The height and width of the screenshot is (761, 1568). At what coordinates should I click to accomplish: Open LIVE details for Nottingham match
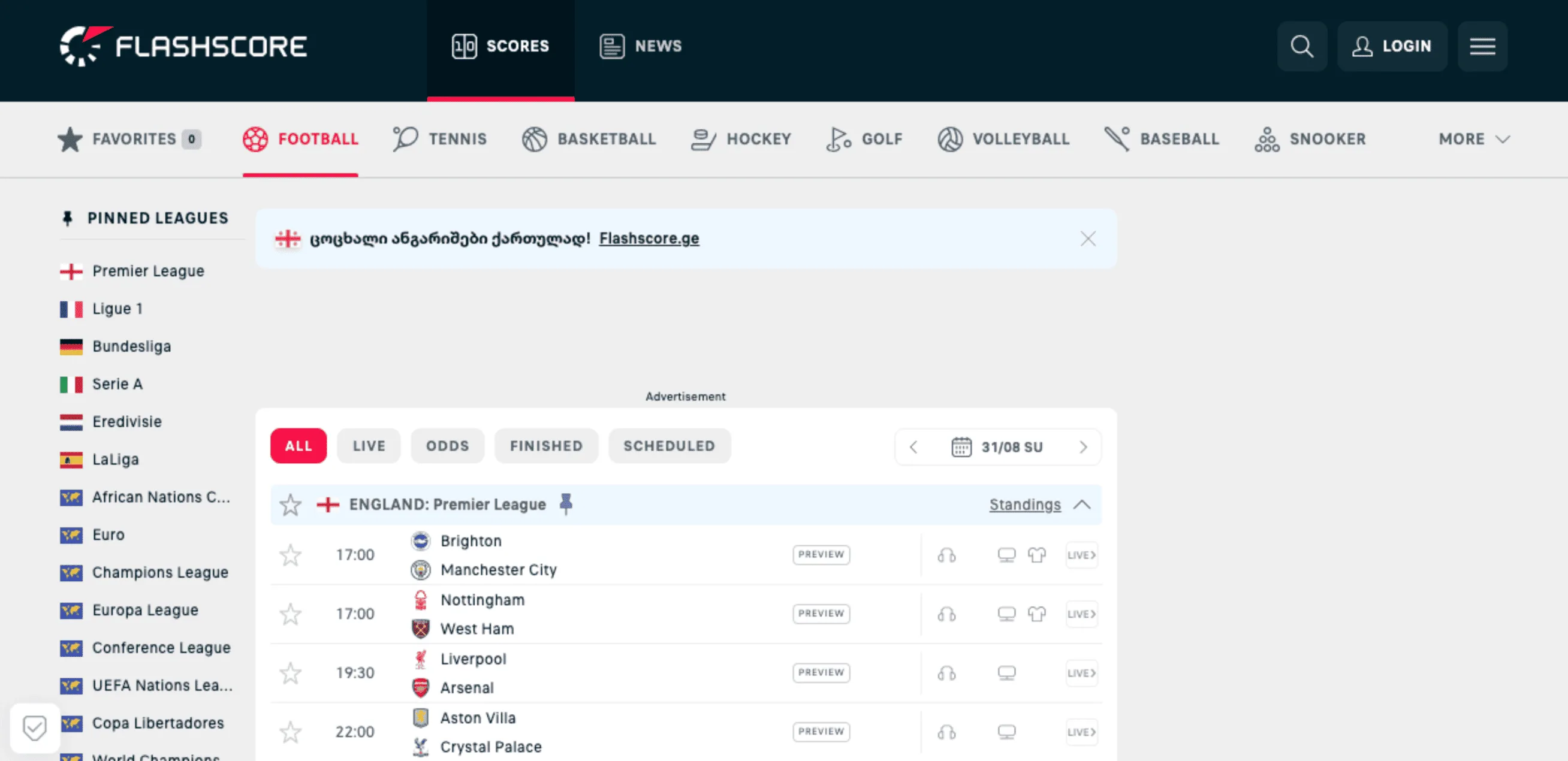[1082, 614]
